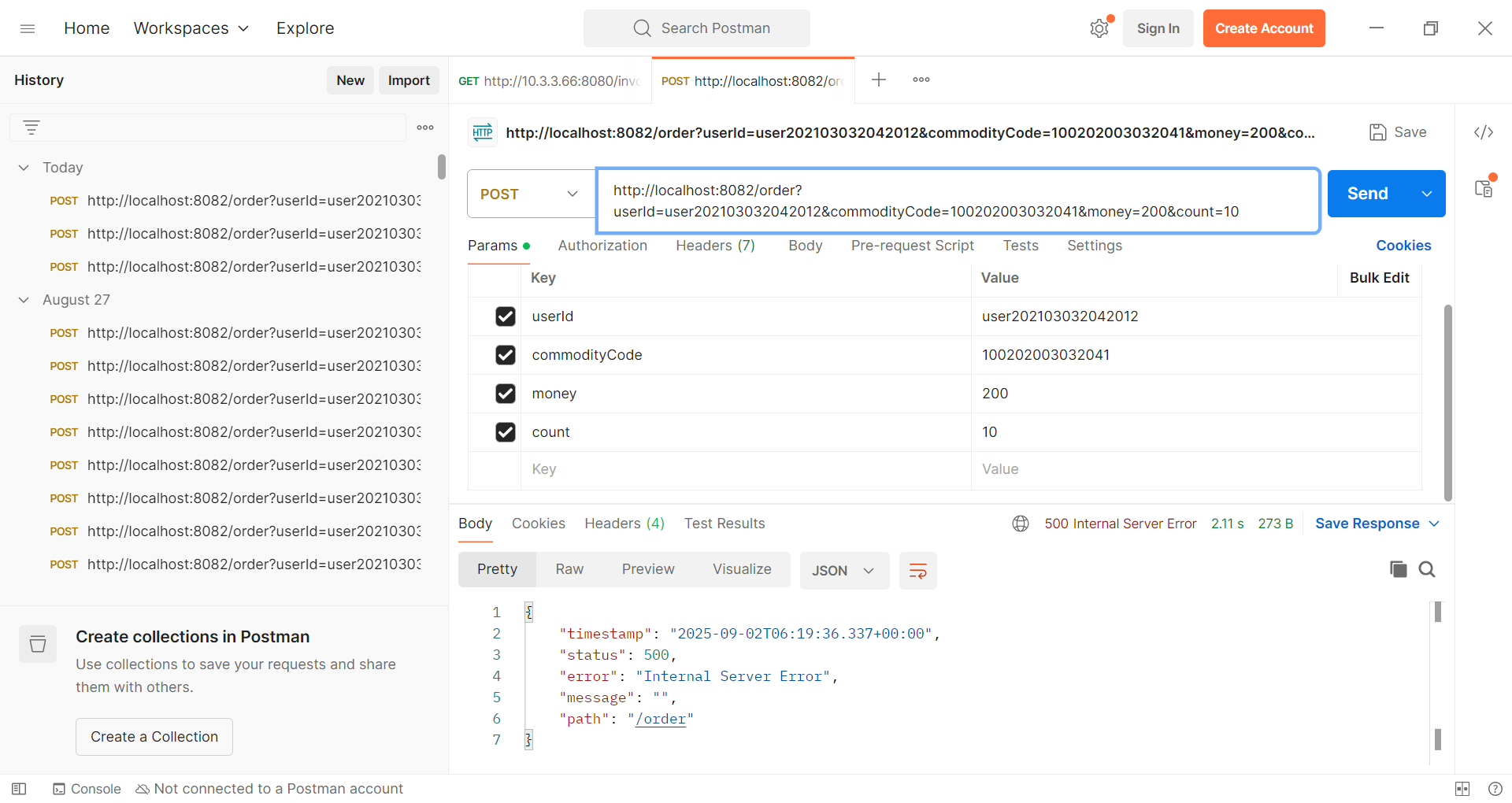
Task: Expand the Save Response dropdown arrow
Action: point(1434,524)
